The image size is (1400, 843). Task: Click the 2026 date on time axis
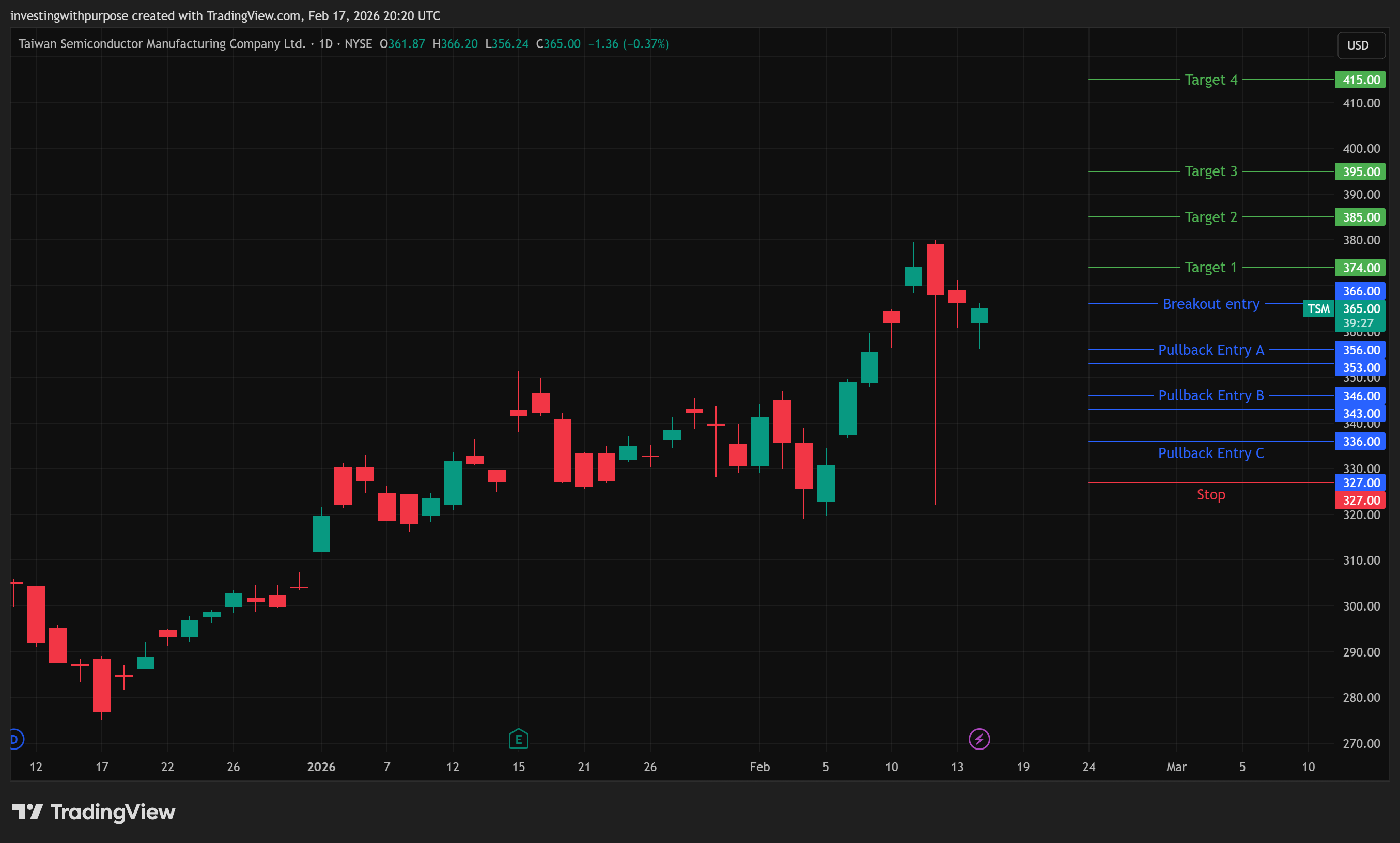321,767
